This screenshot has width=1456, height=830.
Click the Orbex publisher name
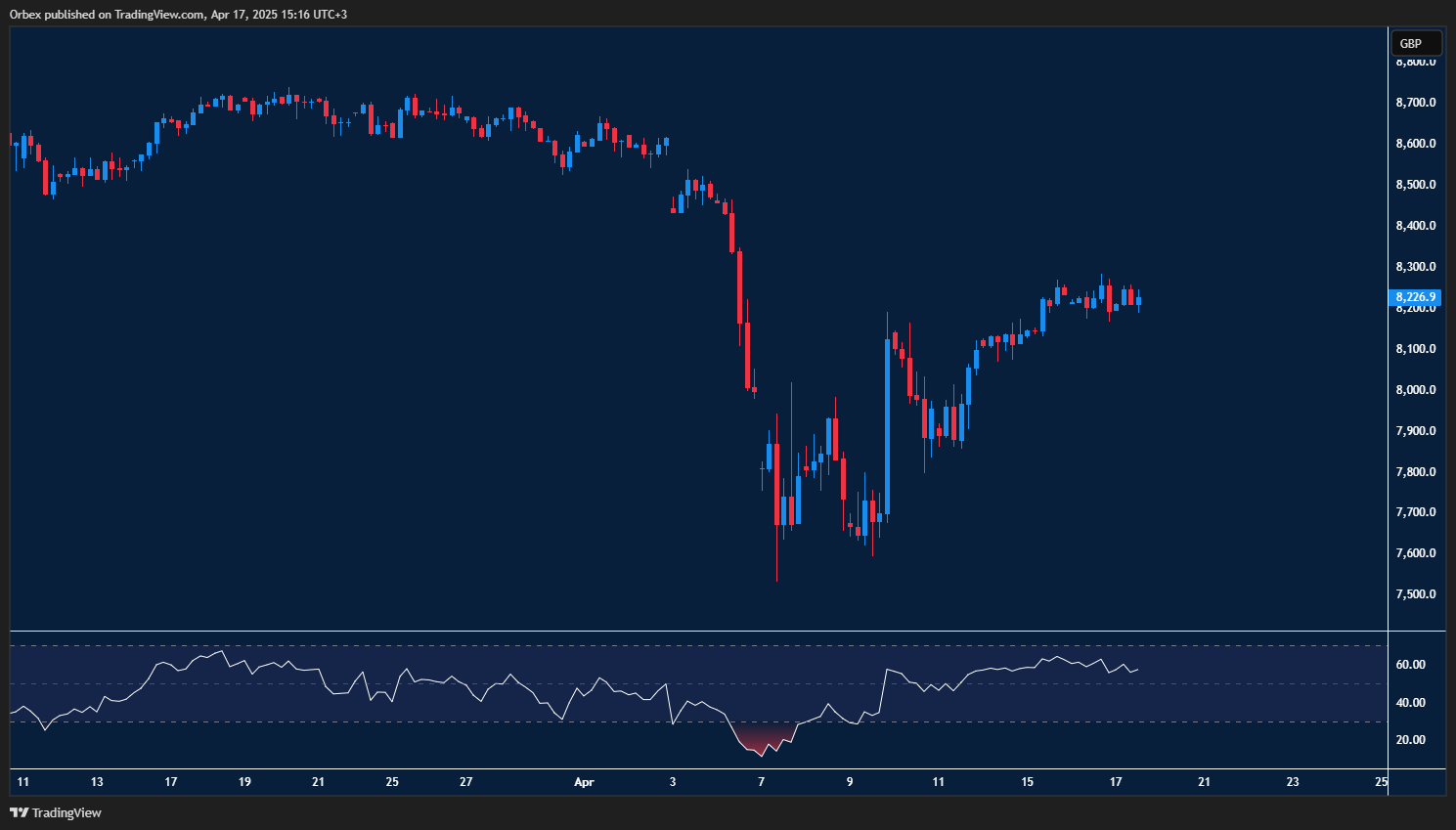pos(26,15)
